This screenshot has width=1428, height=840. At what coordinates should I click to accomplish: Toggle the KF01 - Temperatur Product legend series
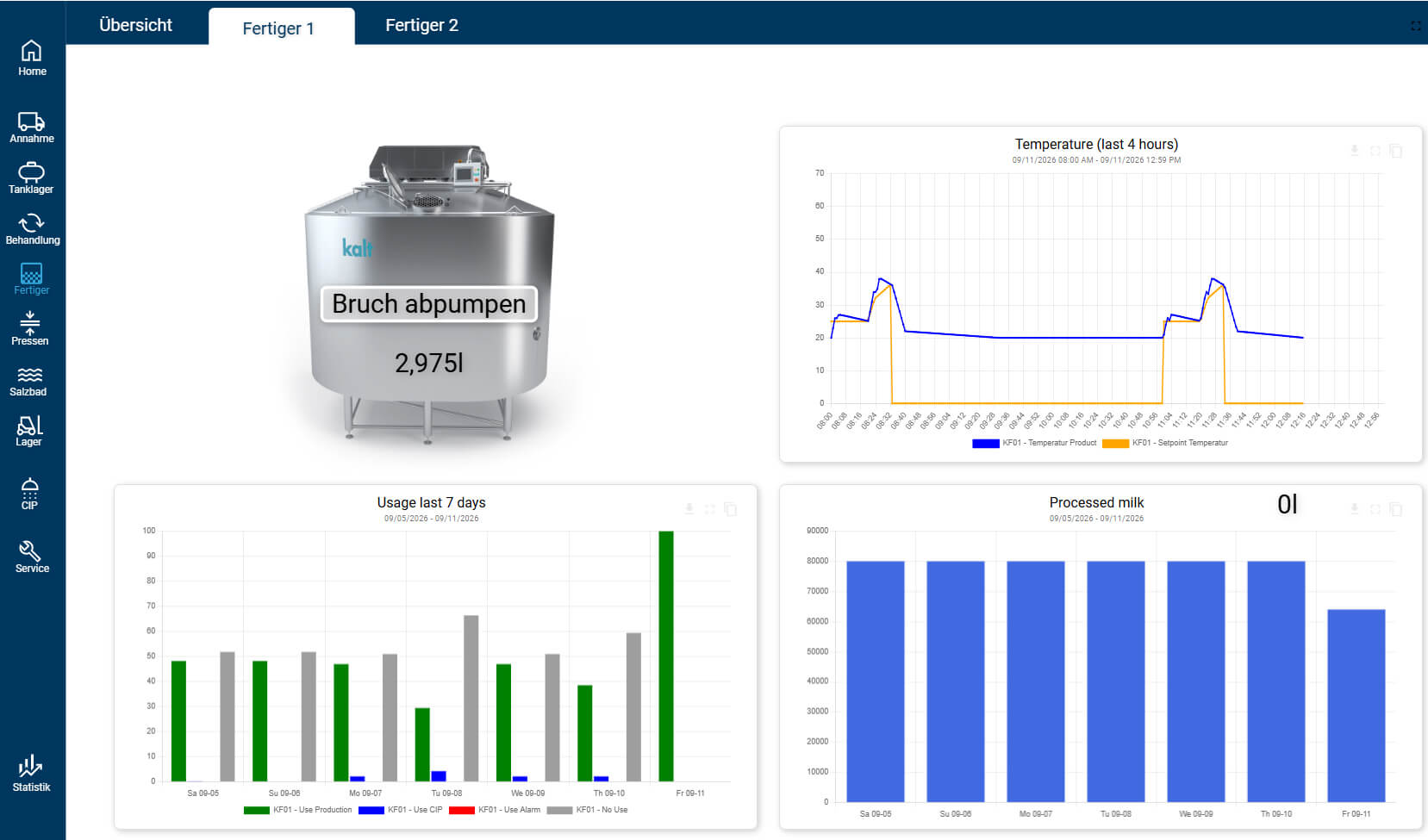(x=1034, y=443)
